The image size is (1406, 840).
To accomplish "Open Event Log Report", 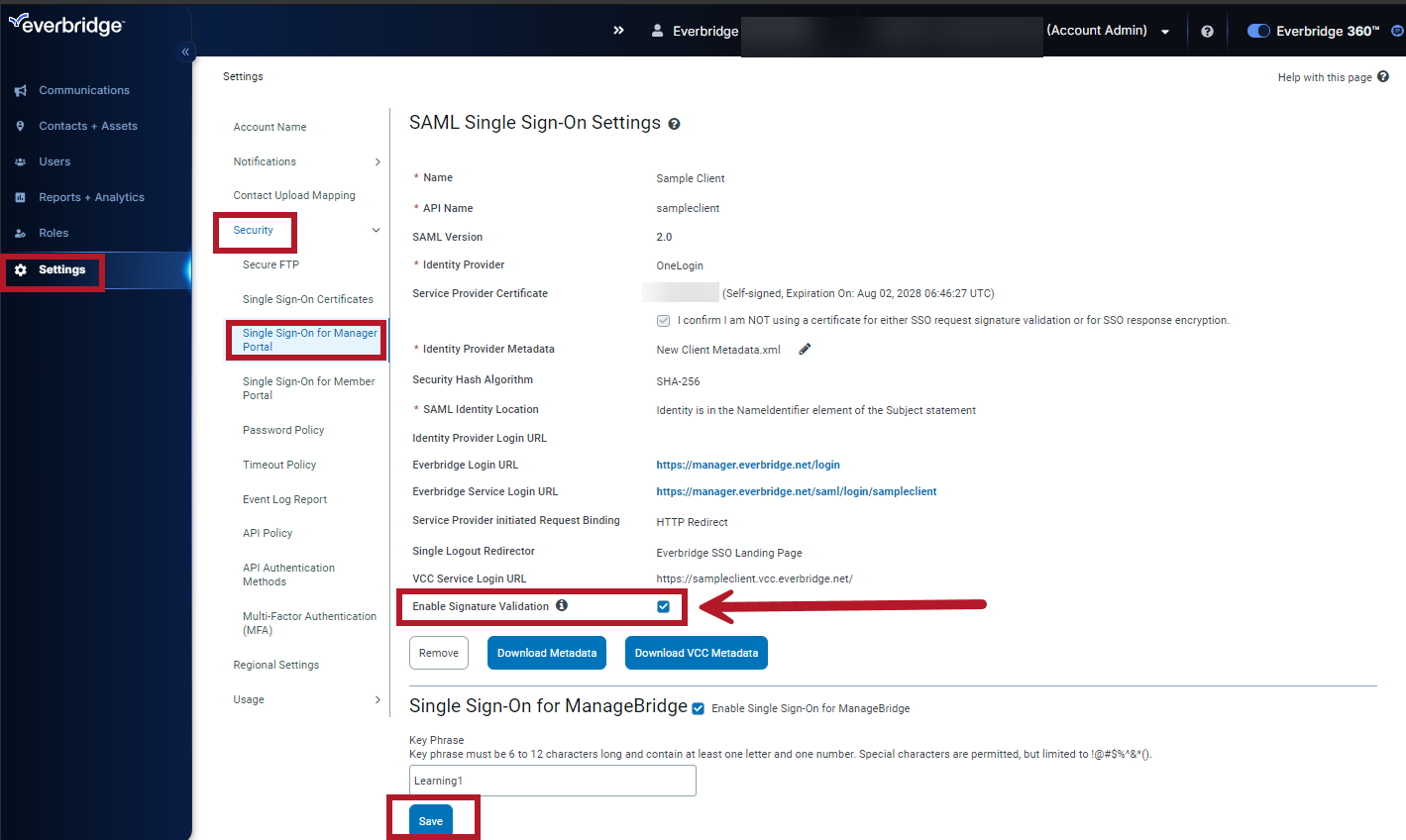I will 284,499.
